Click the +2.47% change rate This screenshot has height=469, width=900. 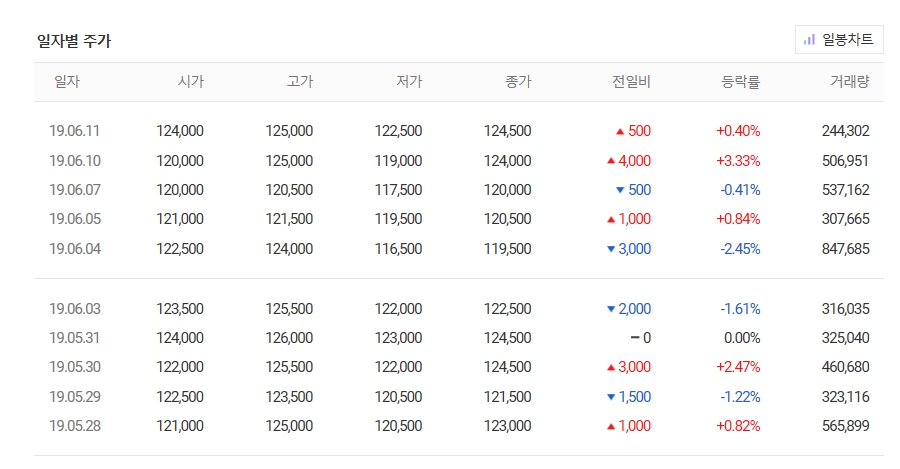click(738, 367)
